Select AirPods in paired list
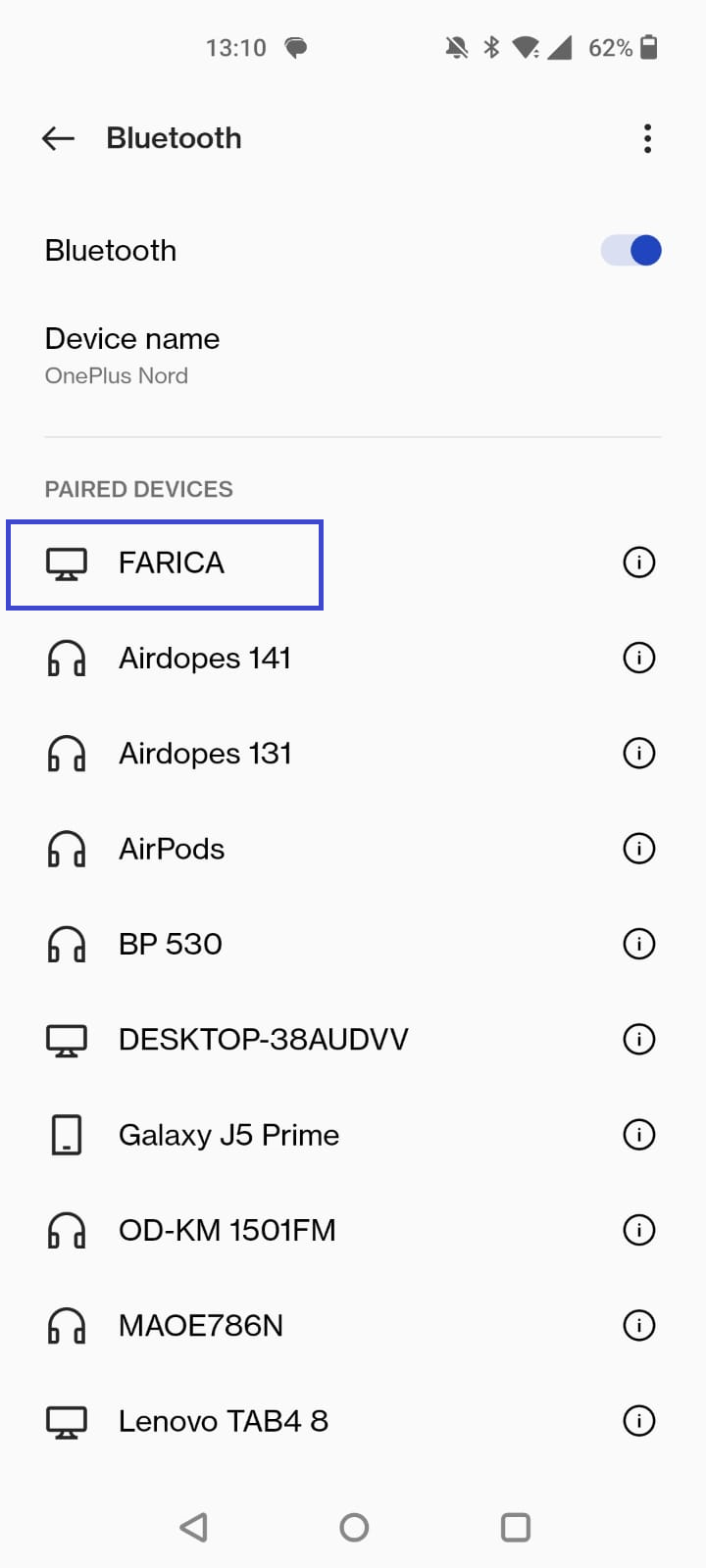Image resolution: width=706 pixels, height=1568 pixels. pos(172,849)
